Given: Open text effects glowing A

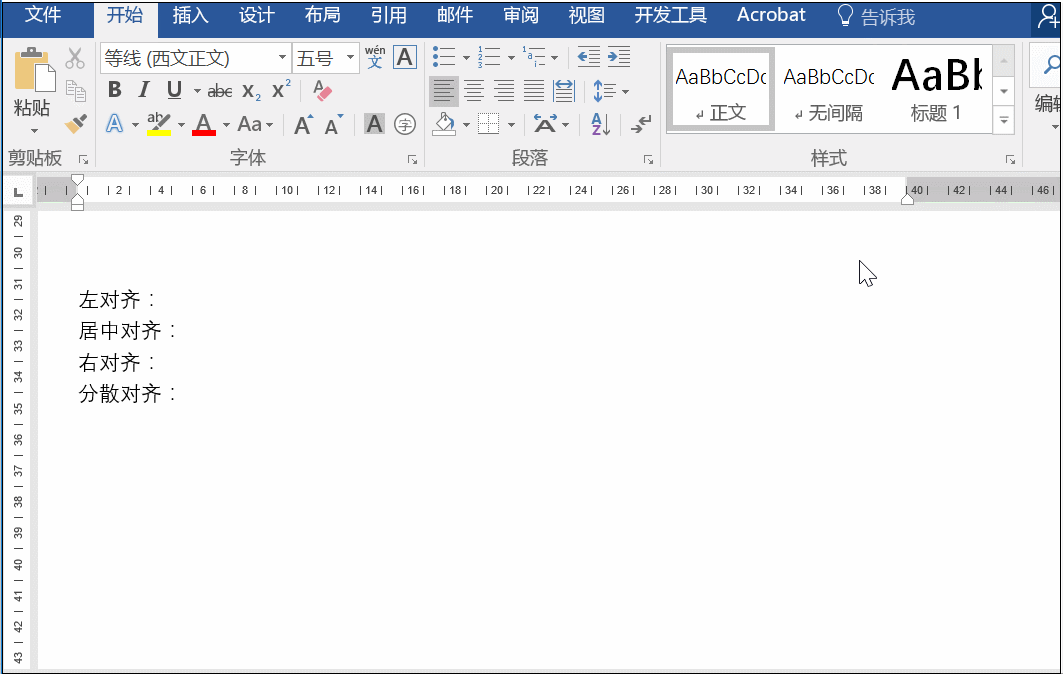Looking at the screenshot, I should coord(115,124).
